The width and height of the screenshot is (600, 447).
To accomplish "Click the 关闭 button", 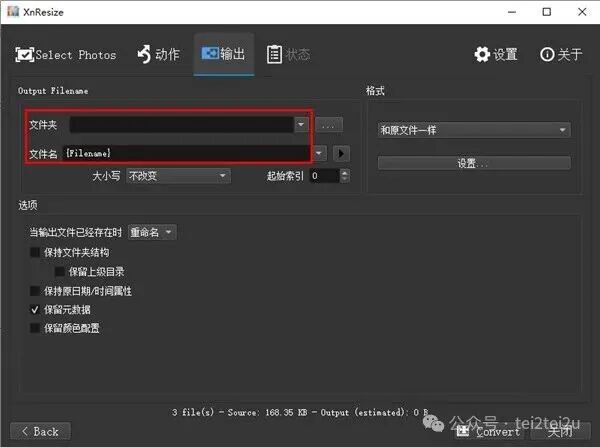I will 560,432.
